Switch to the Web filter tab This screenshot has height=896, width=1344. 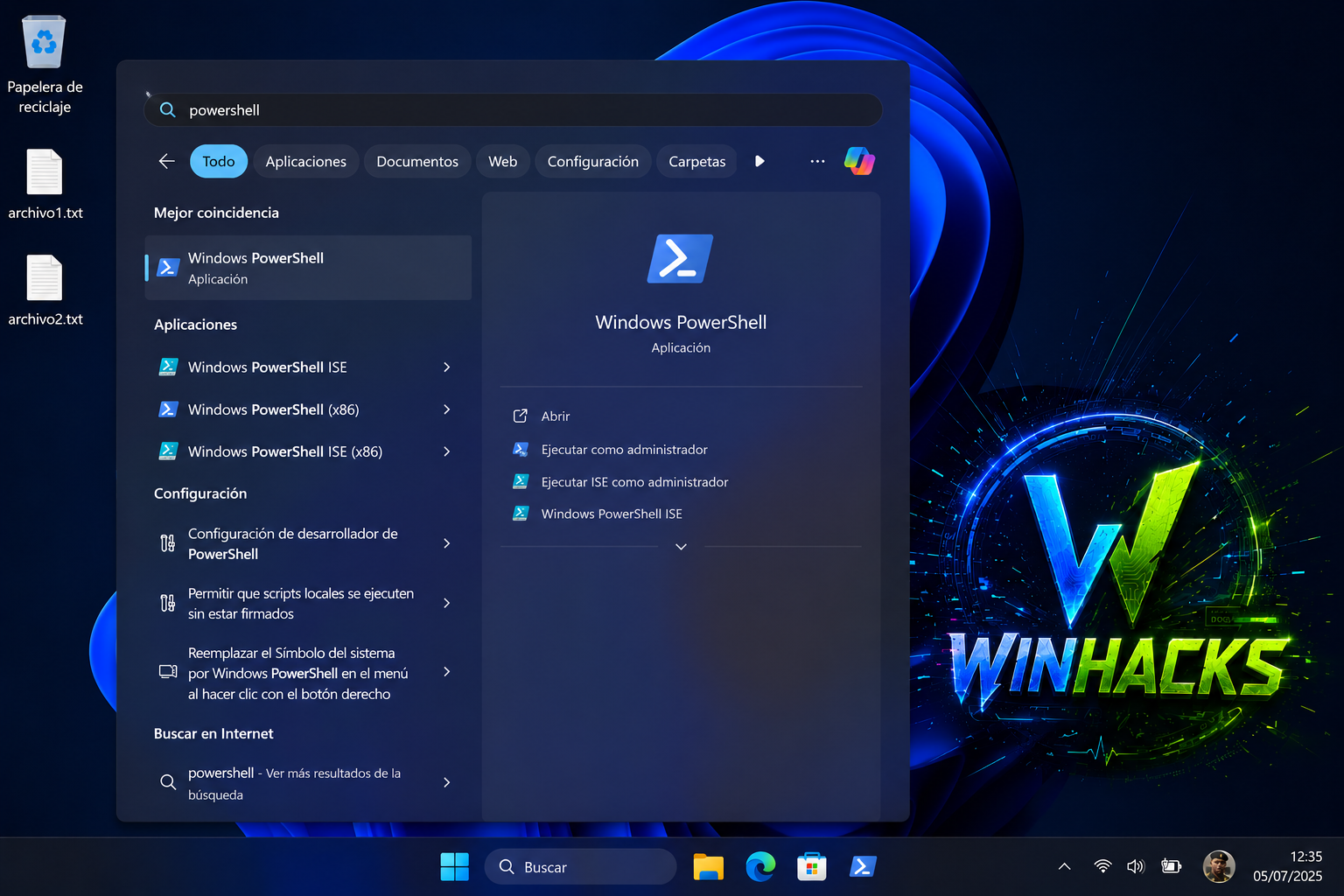(502, 161)
